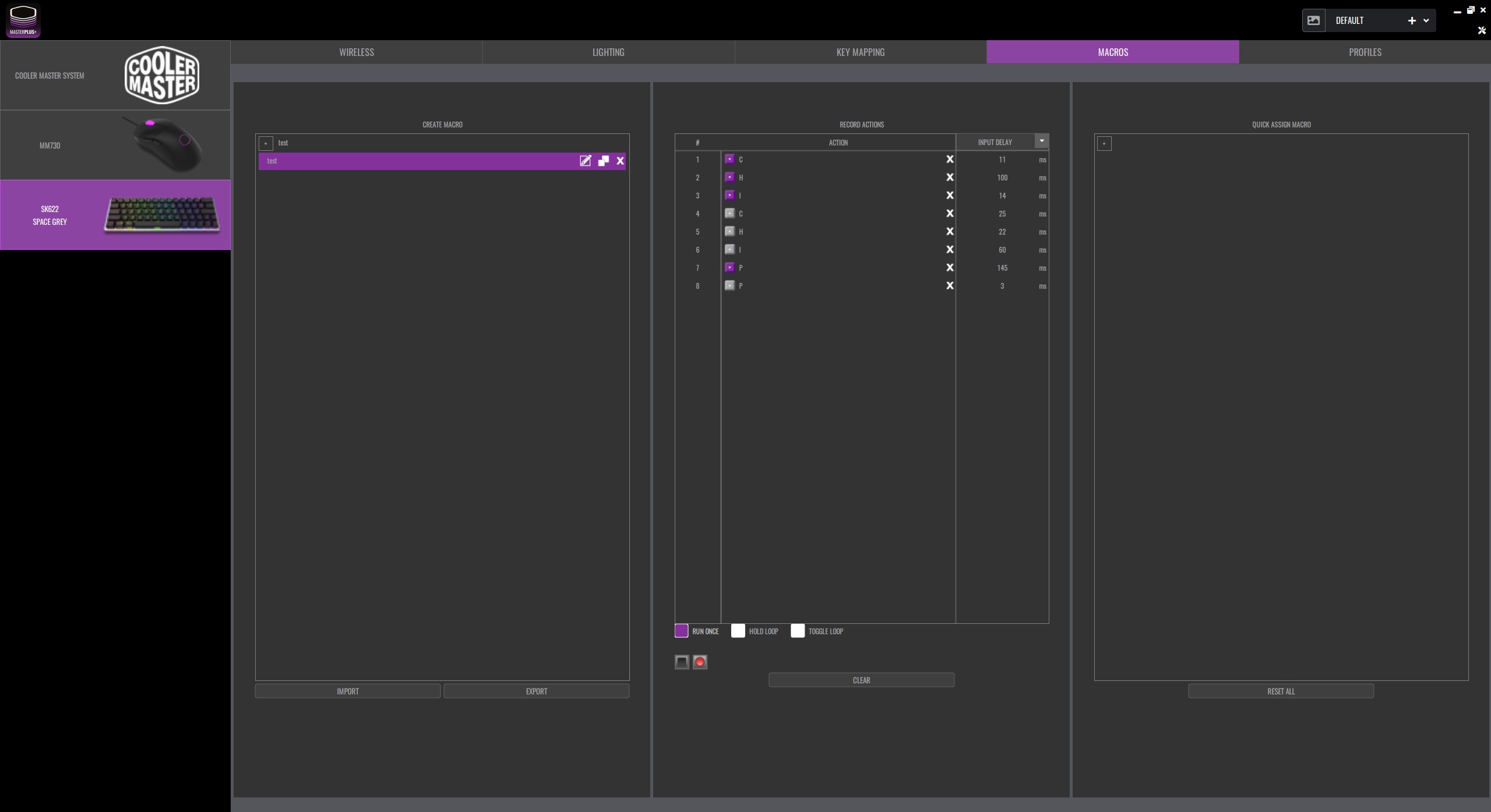
Task: Select the Run Once option
Action: tap(681, 631)
